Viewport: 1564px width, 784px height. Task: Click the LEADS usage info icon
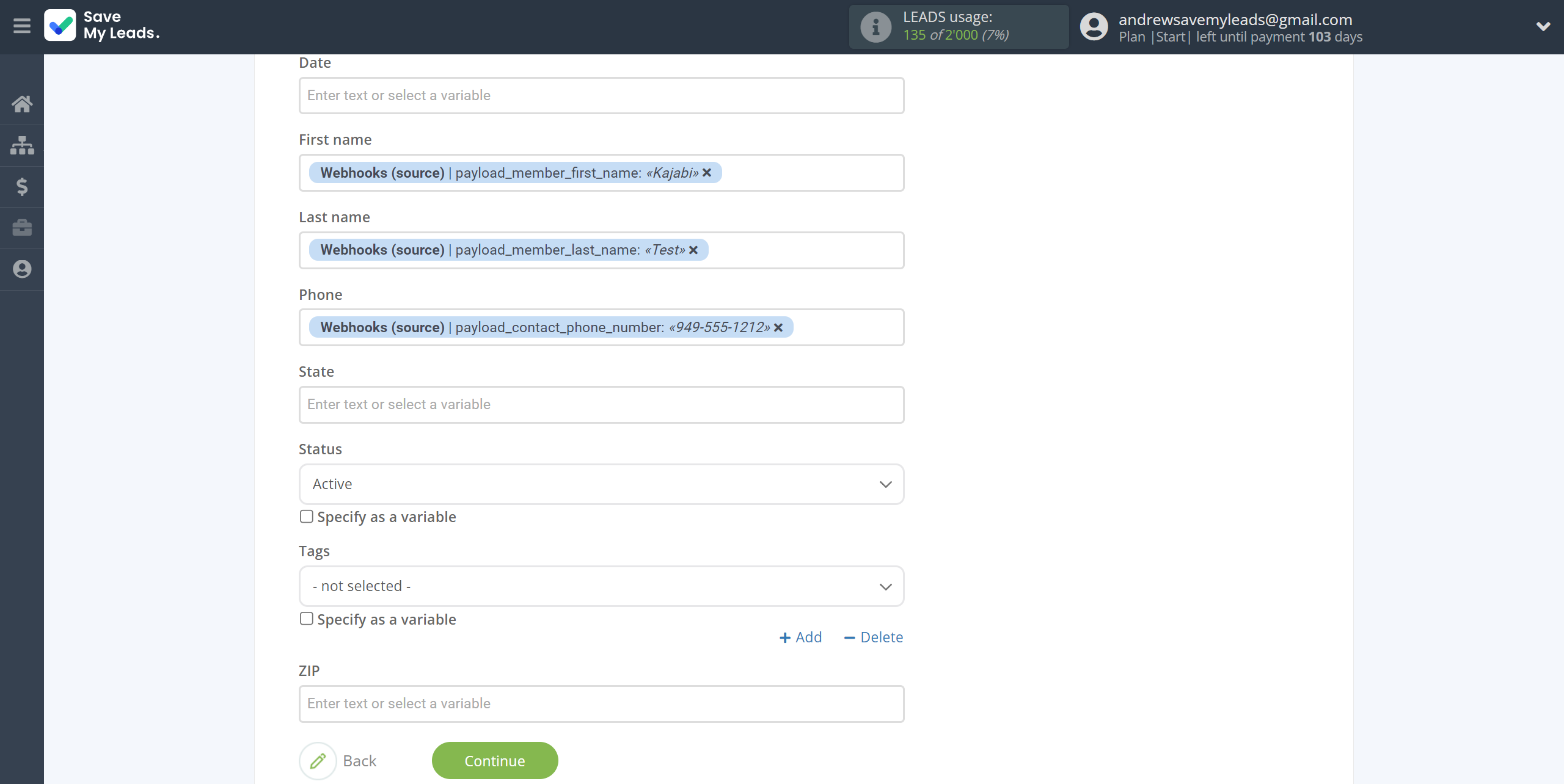[875, 27]
